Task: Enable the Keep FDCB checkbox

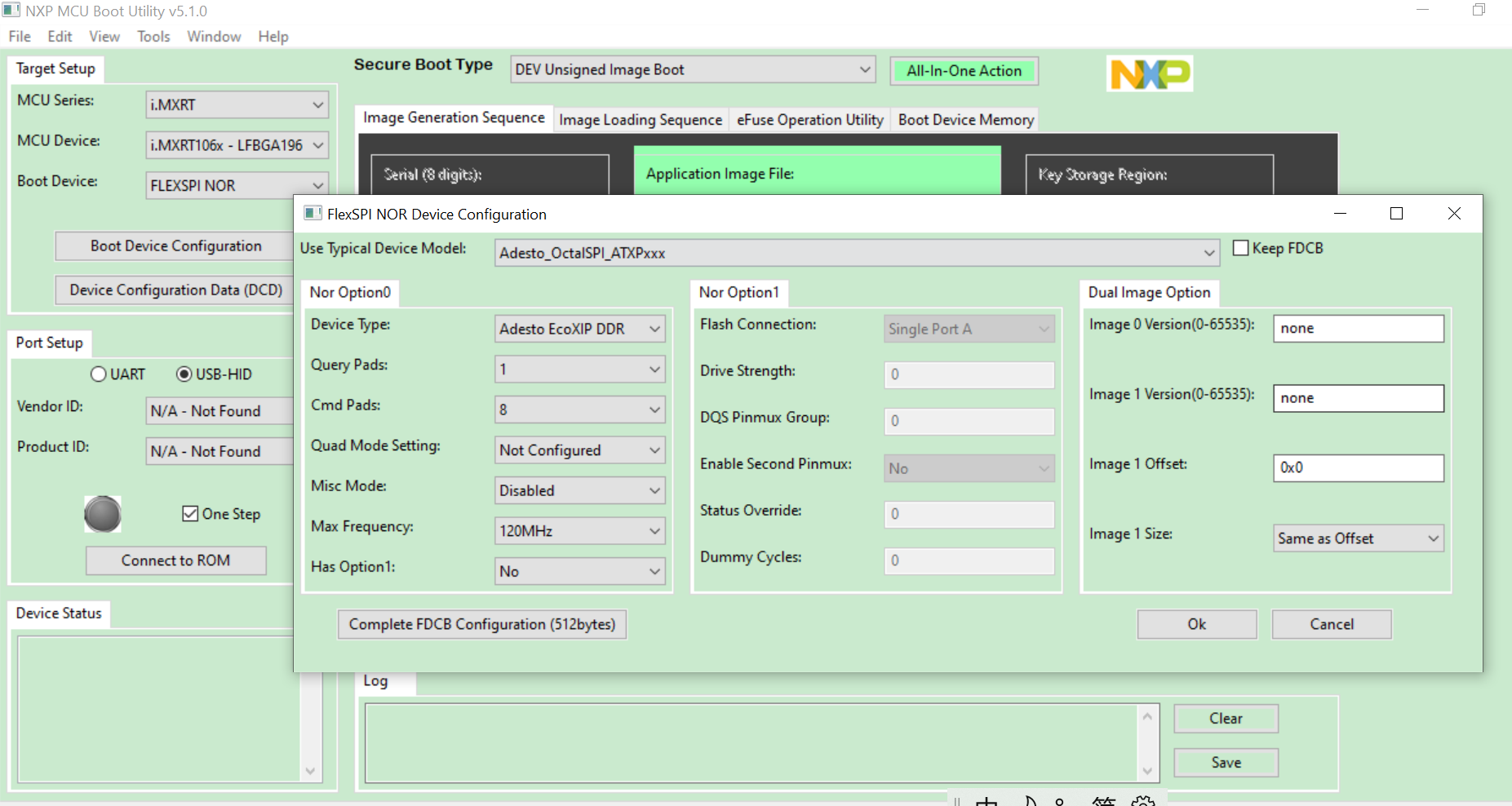Action: click(x=1241, y=247)
